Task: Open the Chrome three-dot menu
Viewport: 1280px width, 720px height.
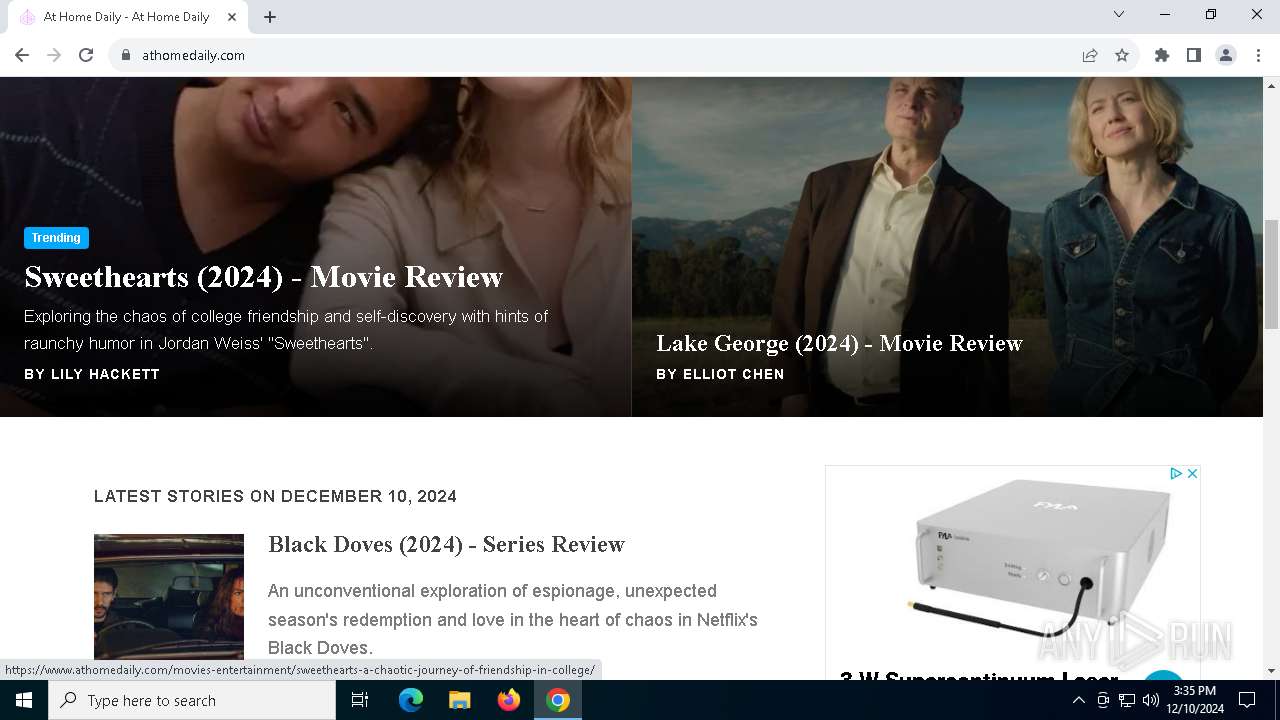Action: [x=1258, y=55]
